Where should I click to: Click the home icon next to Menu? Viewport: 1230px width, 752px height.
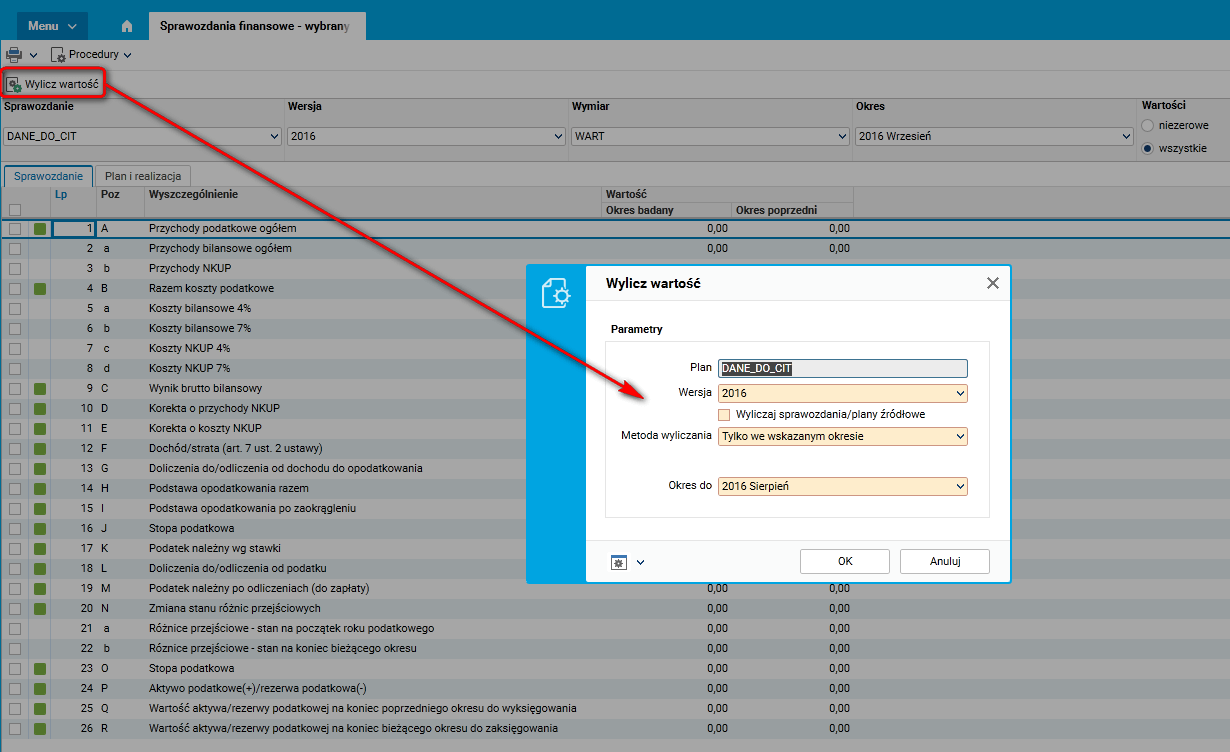pyautogui.click(x=126, y=26)
